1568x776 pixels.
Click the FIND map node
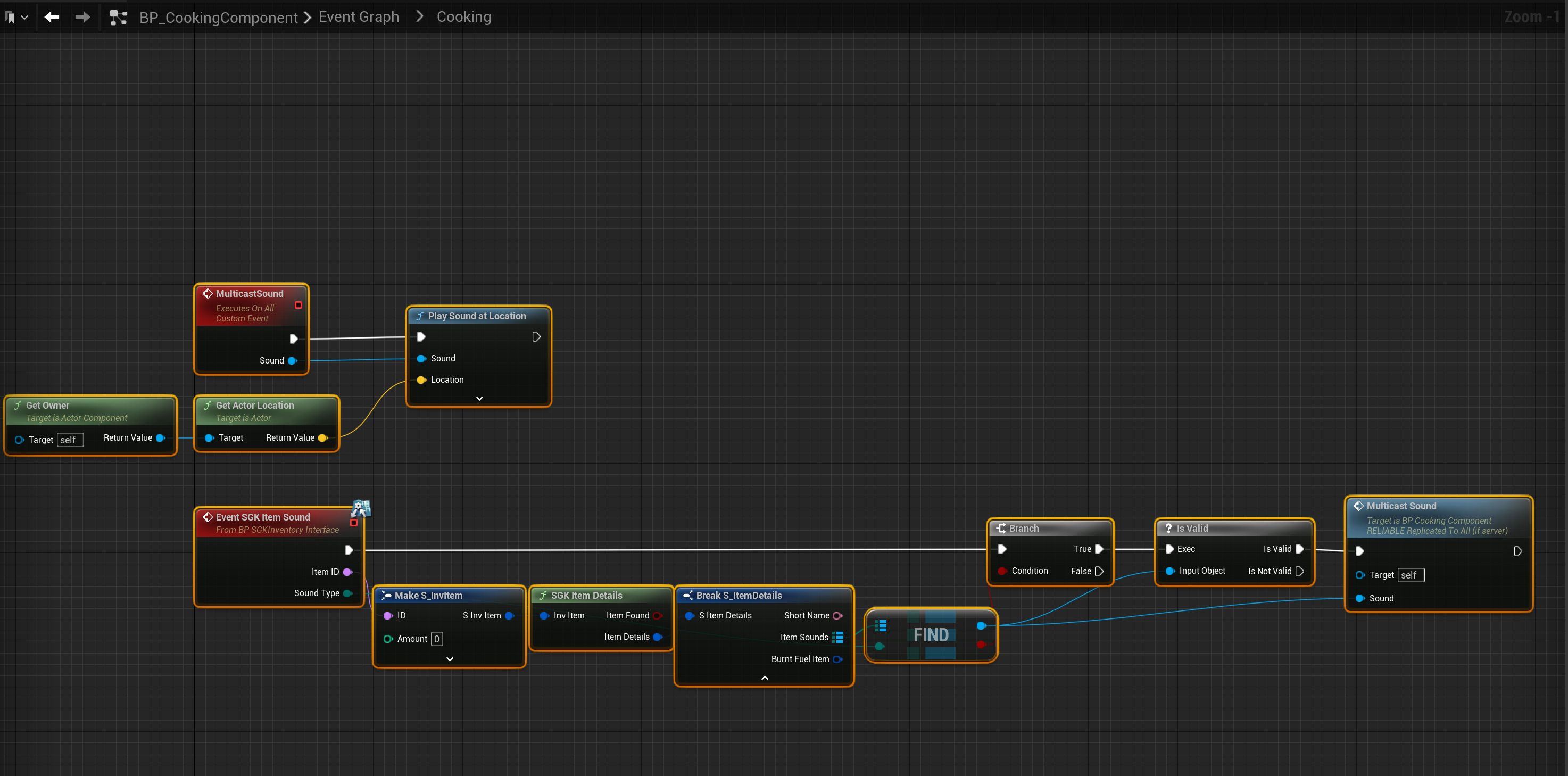point(931,634)
